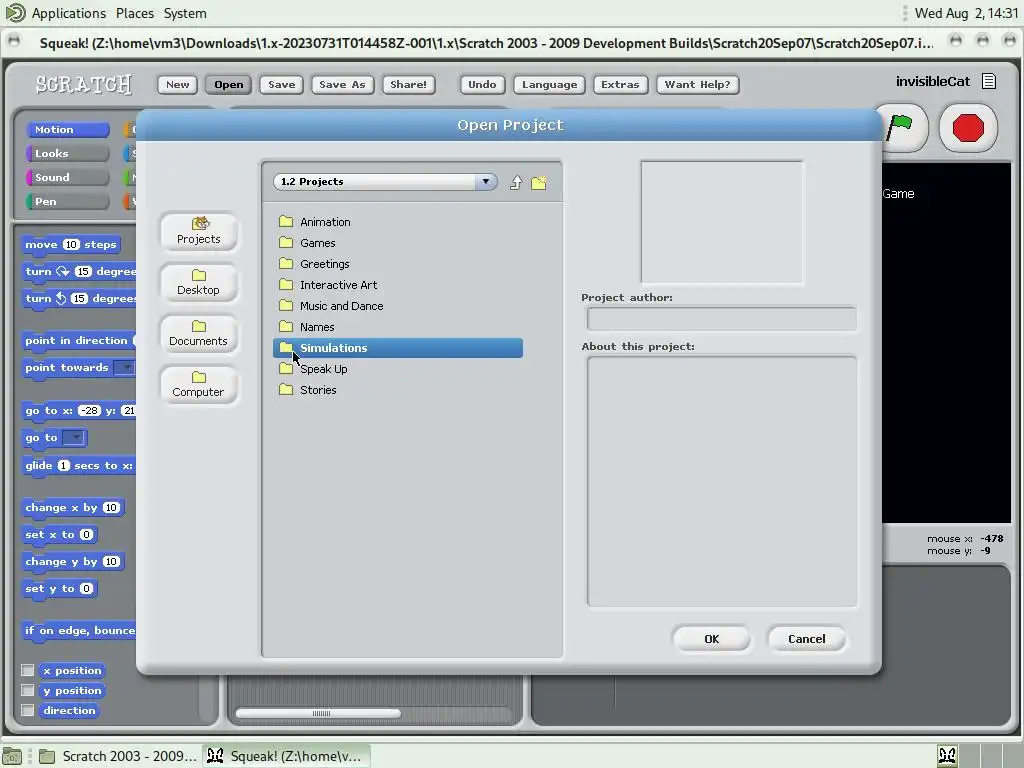Click the move 10 steps block
The width and height of the screenshot is (1024, 768).
coord(71,244)
